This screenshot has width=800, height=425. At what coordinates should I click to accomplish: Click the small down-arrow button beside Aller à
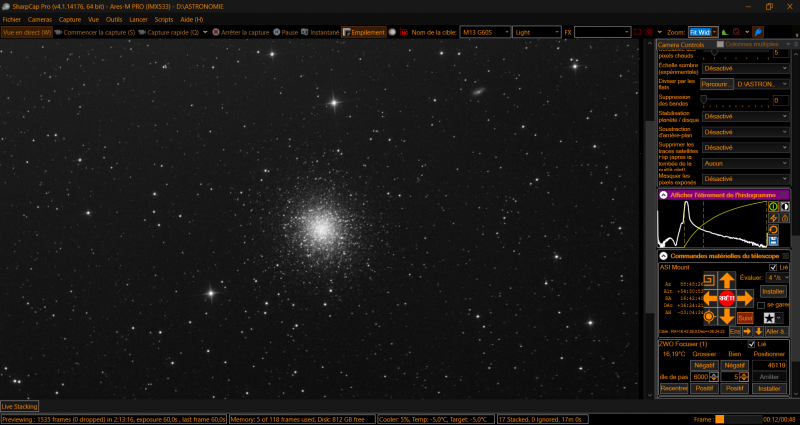pyautogui.click(x=759, y=332)
